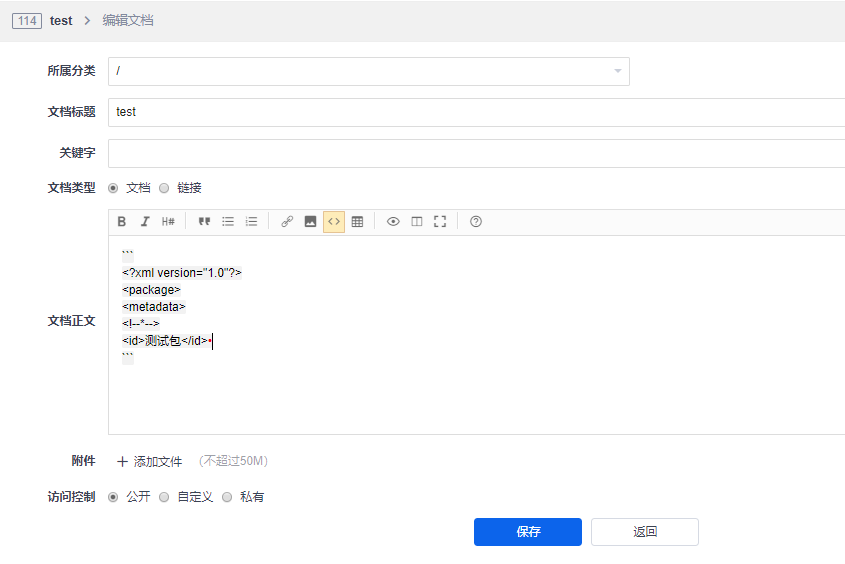This screenshot has height=564, width=845.
Task: Click the <metadata> line in editor
Action: (x=154, y=307)
